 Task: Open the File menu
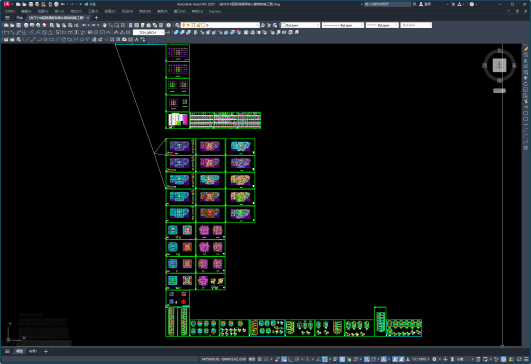pyautogui.click(x=9, y=11)
